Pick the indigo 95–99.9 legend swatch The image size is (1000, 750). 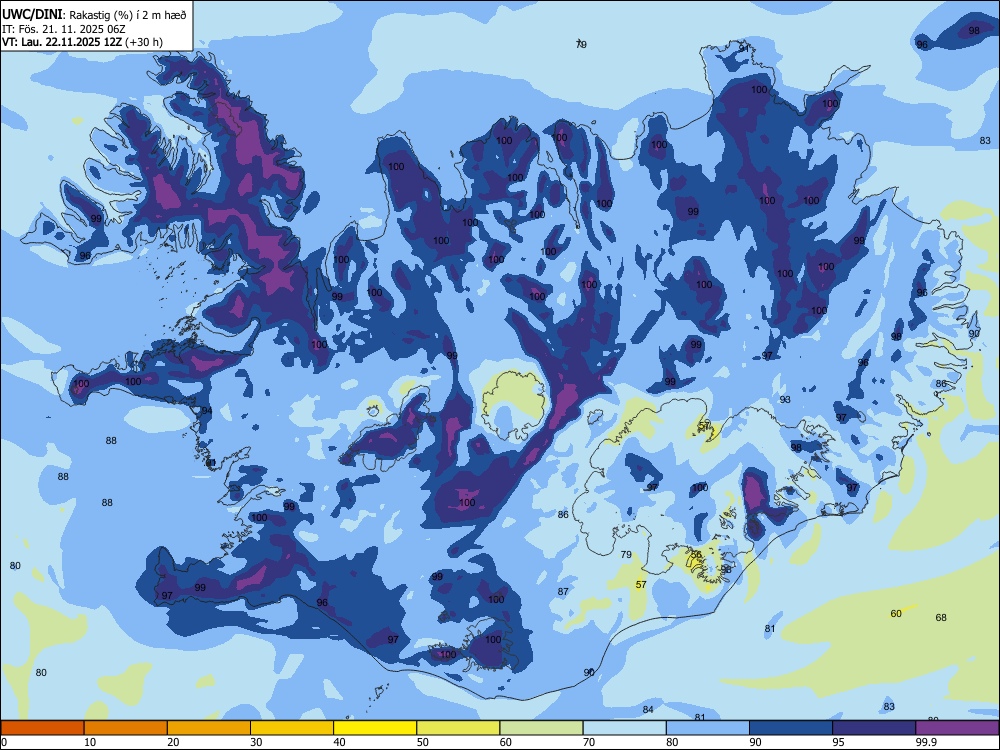[874, 728]
